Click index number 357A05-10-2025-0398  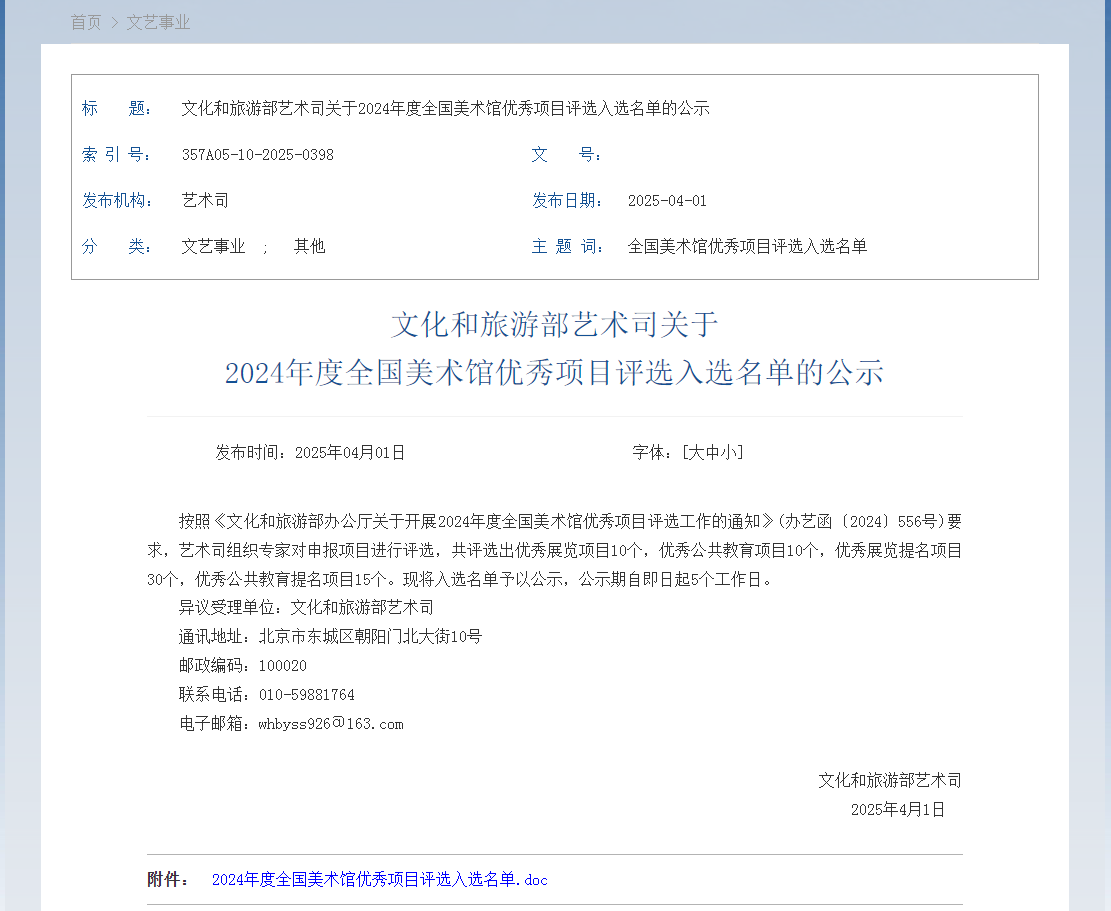click(x=257, y=155)
